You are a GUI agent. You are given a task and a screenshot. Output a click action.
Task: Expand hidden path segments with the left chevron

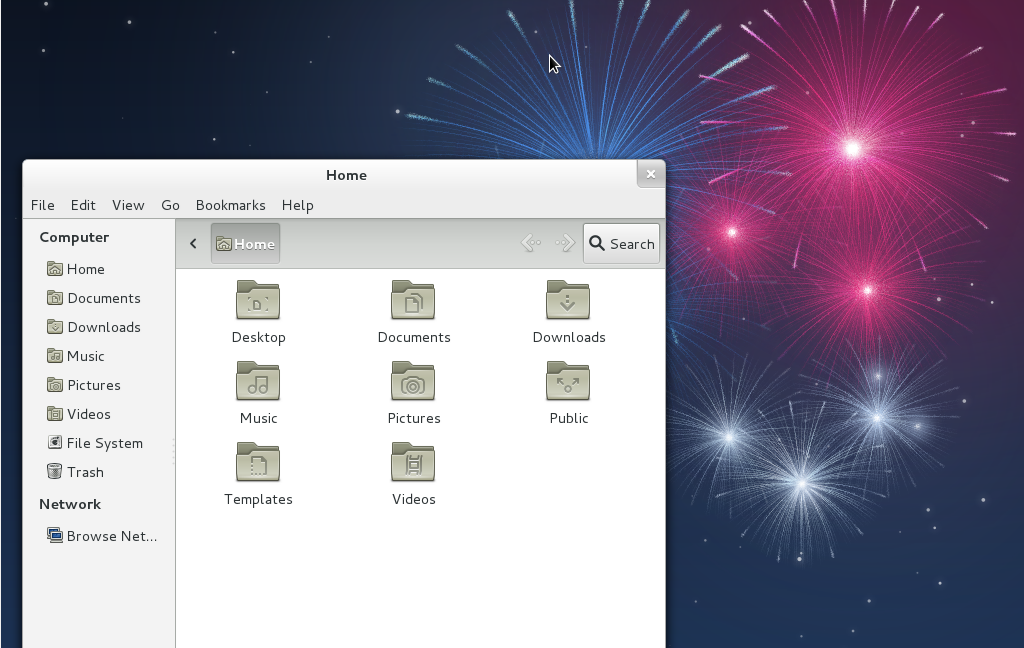(x=192, y=243)
